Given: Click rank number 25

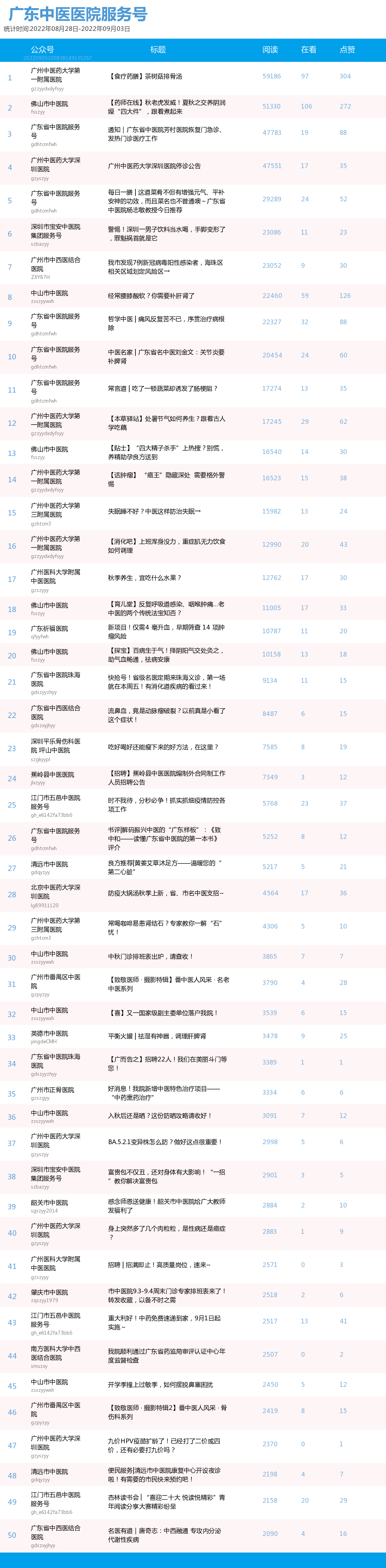Looking at the screenshot, I should [x=12, y=805].
